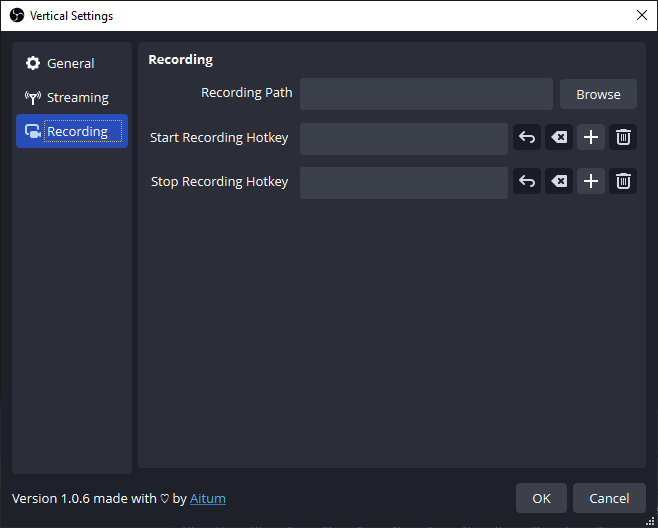
Task: Close the Vertical Settings window
Action: point(641,15)
